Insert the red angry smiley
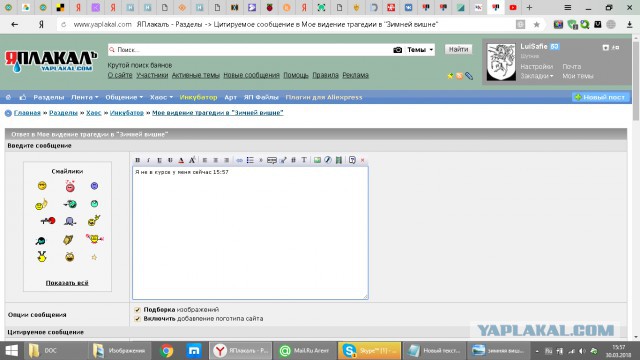Image resolution: width=640 pixels, height=360 pixels. pos(70,186)
